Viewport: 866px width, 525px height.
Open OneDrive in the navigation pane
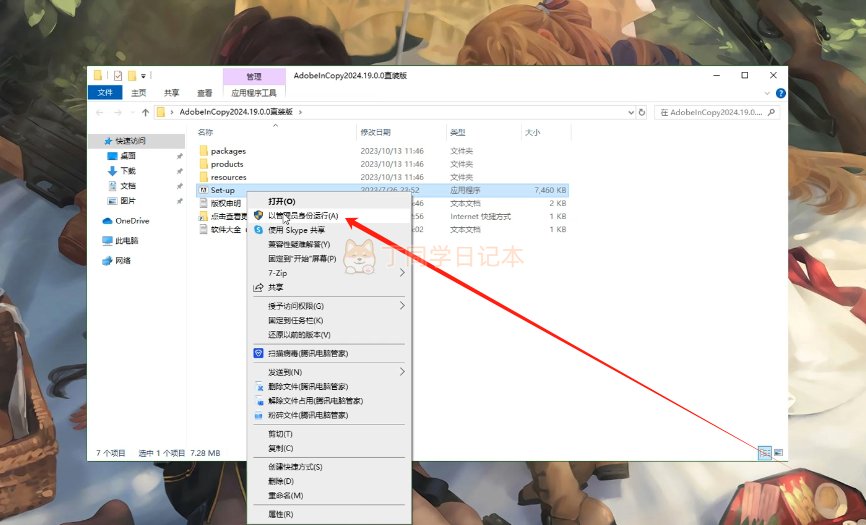click(x=131, y=221)
